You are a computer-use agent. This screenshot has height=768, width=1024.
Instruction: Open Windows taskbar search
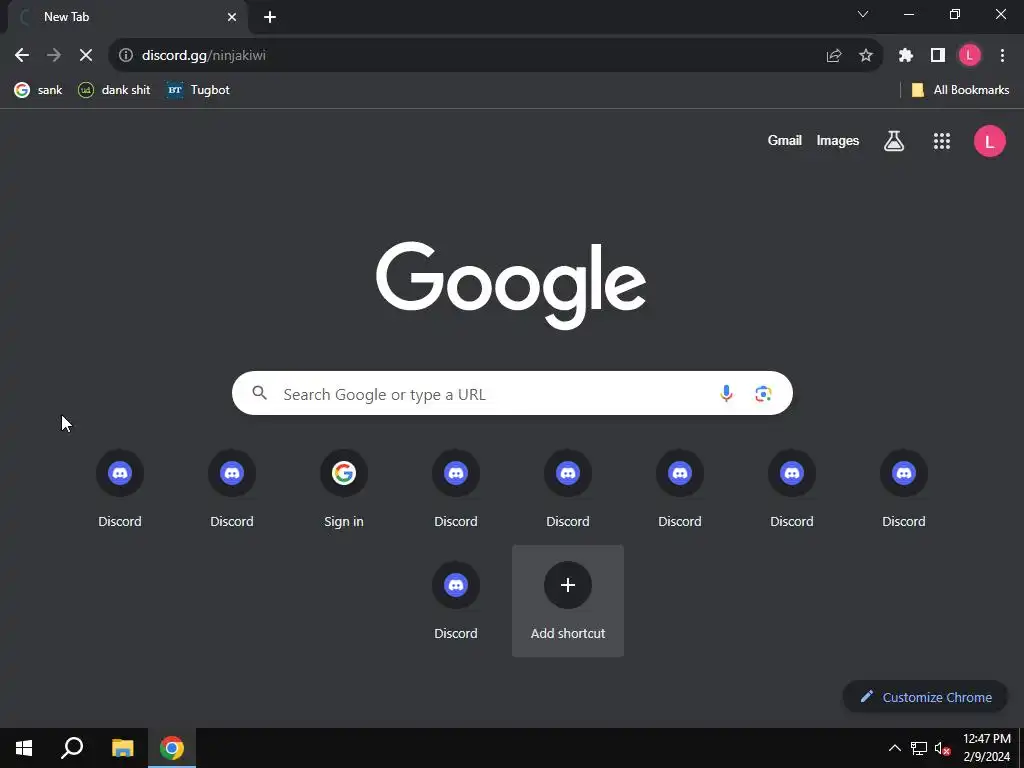72,748
